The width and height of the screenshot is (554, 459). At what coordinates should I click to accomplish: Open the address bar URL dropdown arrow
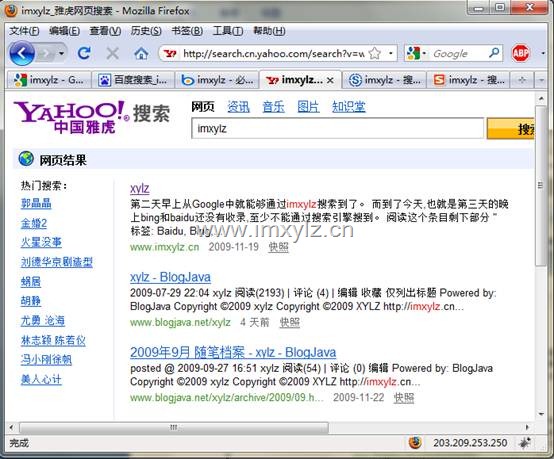click(x=390, y=53)
